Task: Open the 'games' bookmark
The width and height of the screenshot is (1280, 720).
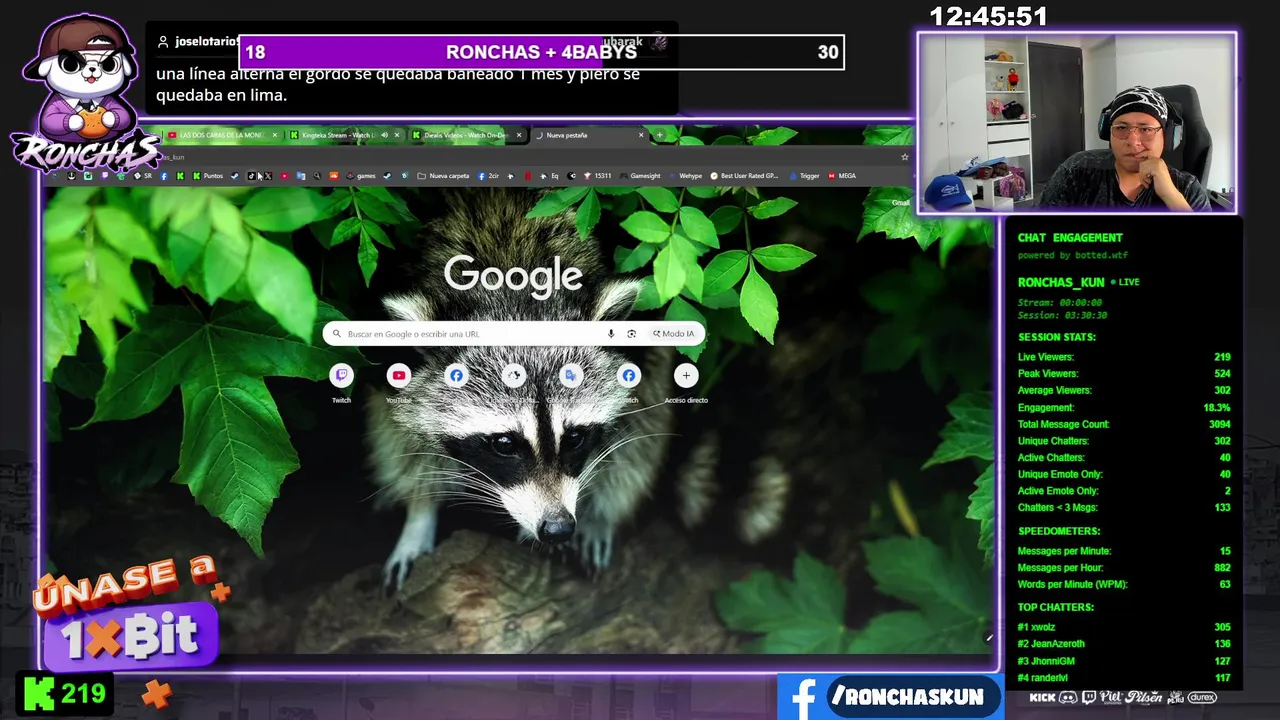Action: coord(360,176)
